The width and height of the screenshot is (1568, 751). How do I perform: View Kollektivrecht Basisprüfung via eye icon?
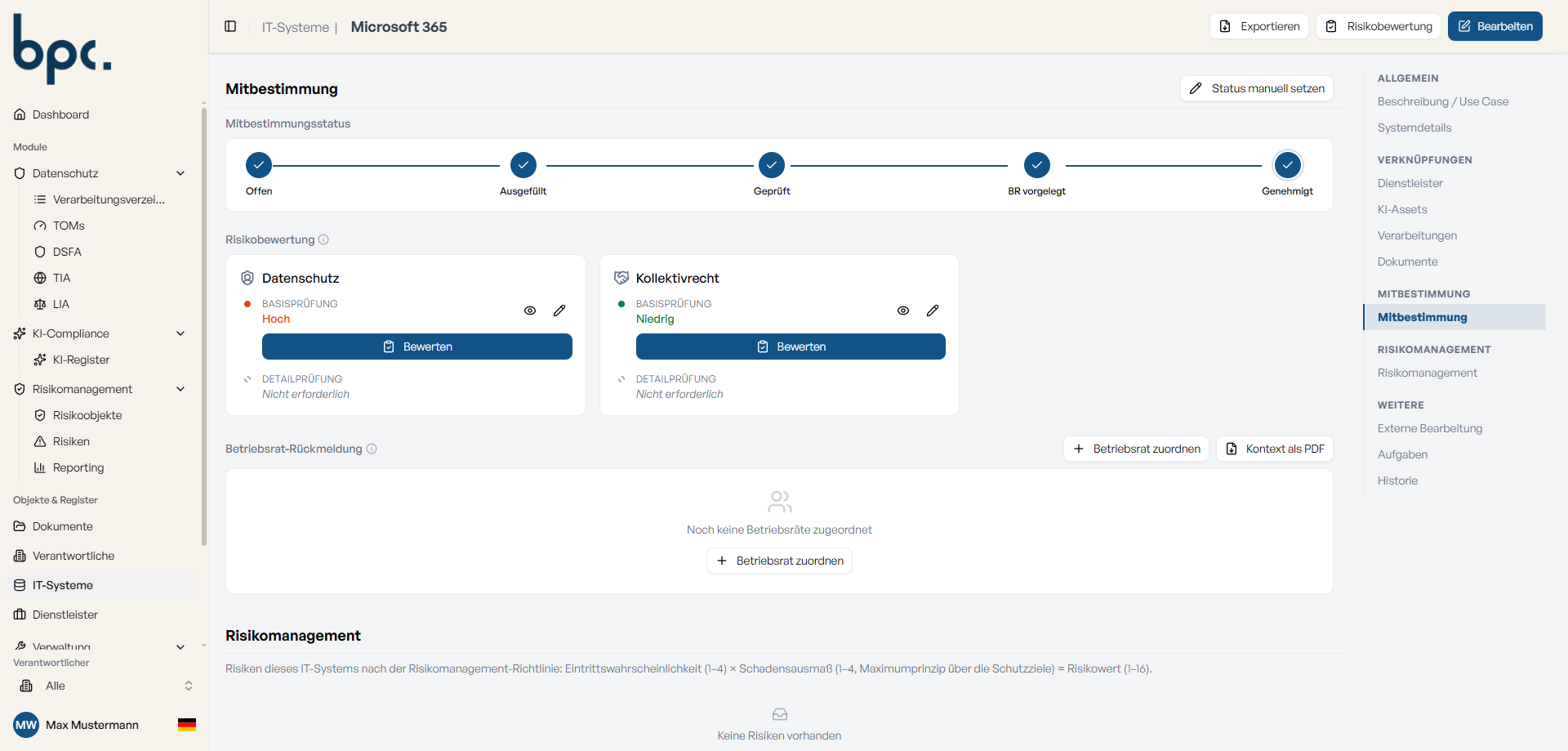(903, 311)
